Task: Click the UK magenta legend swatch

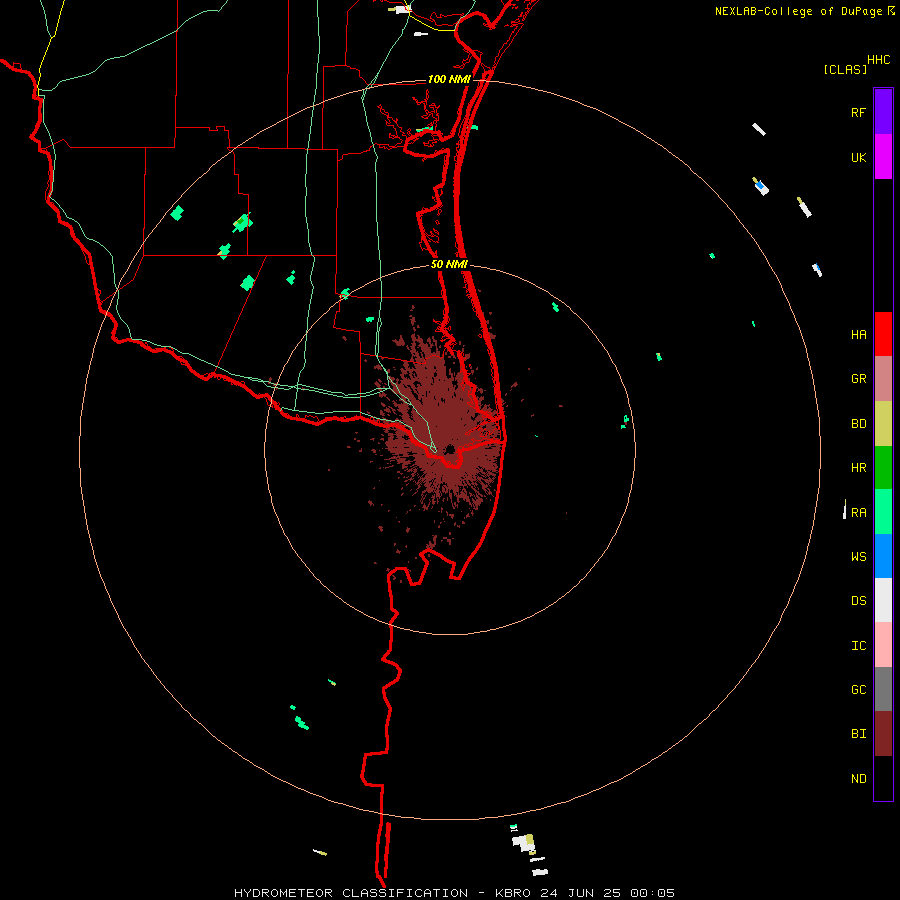Action: click(x=883, y=157)
